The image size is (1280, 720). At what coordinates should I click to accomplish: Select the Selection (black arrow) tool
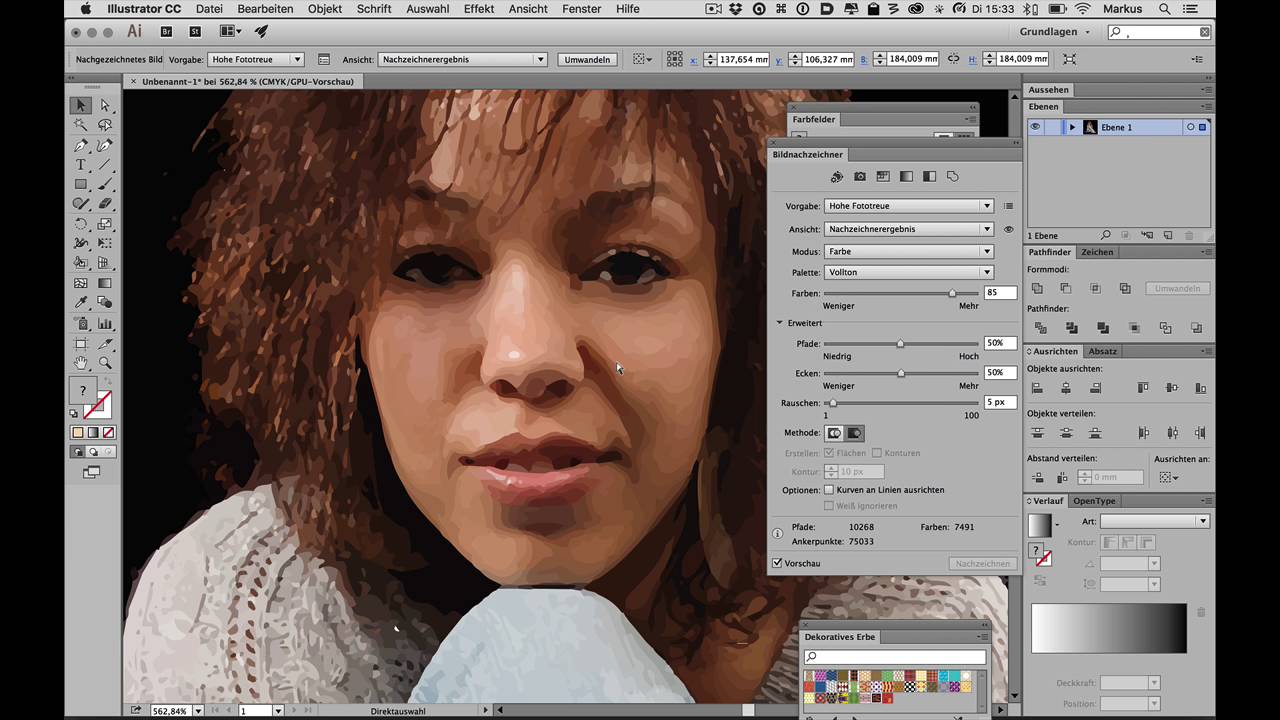[81, 105]
